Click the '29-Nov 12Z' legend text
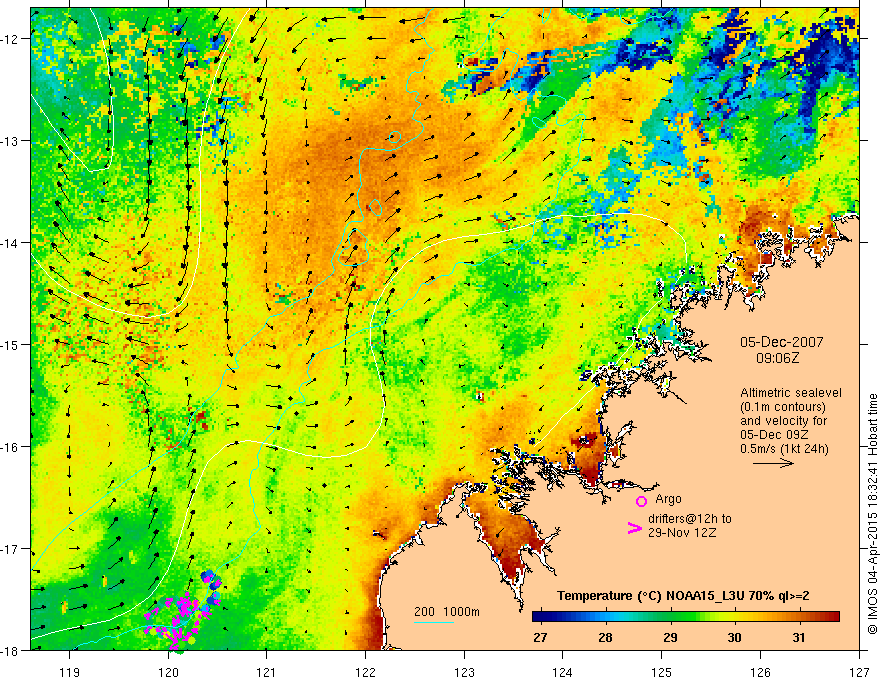This screenshot has height=680, width=880. pos(682,533)
